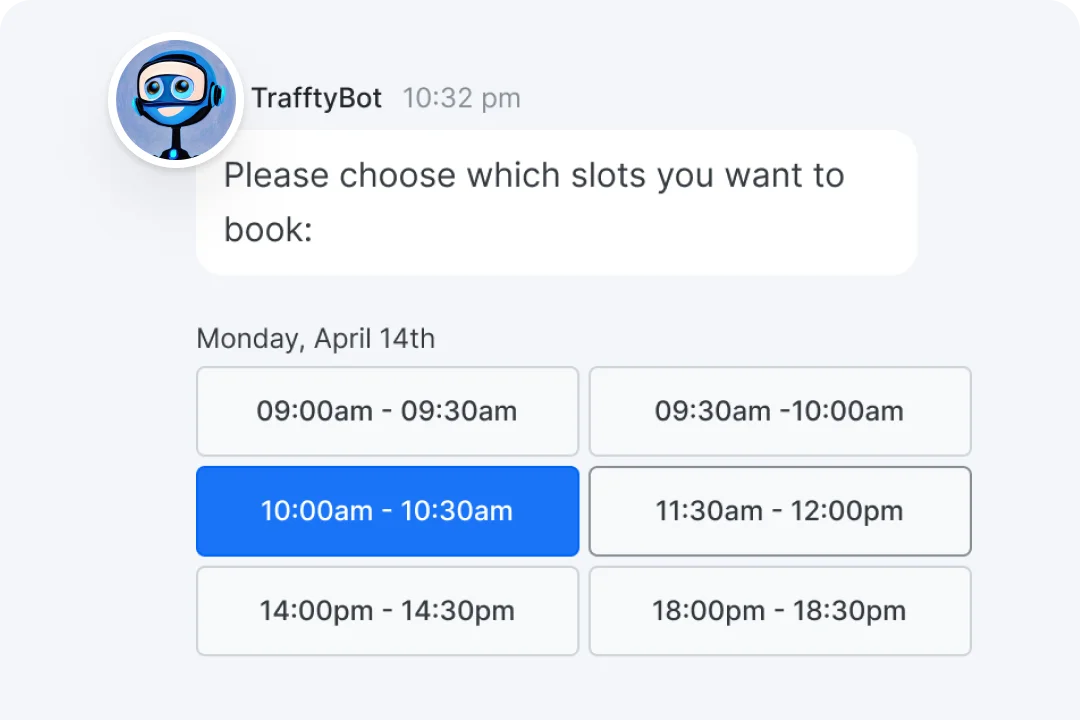This screenshot has width=1080, height=720.
Task: Choose the 09:30am - 10:00am slot
Action: pyautogui.click(x=779, y=411)
